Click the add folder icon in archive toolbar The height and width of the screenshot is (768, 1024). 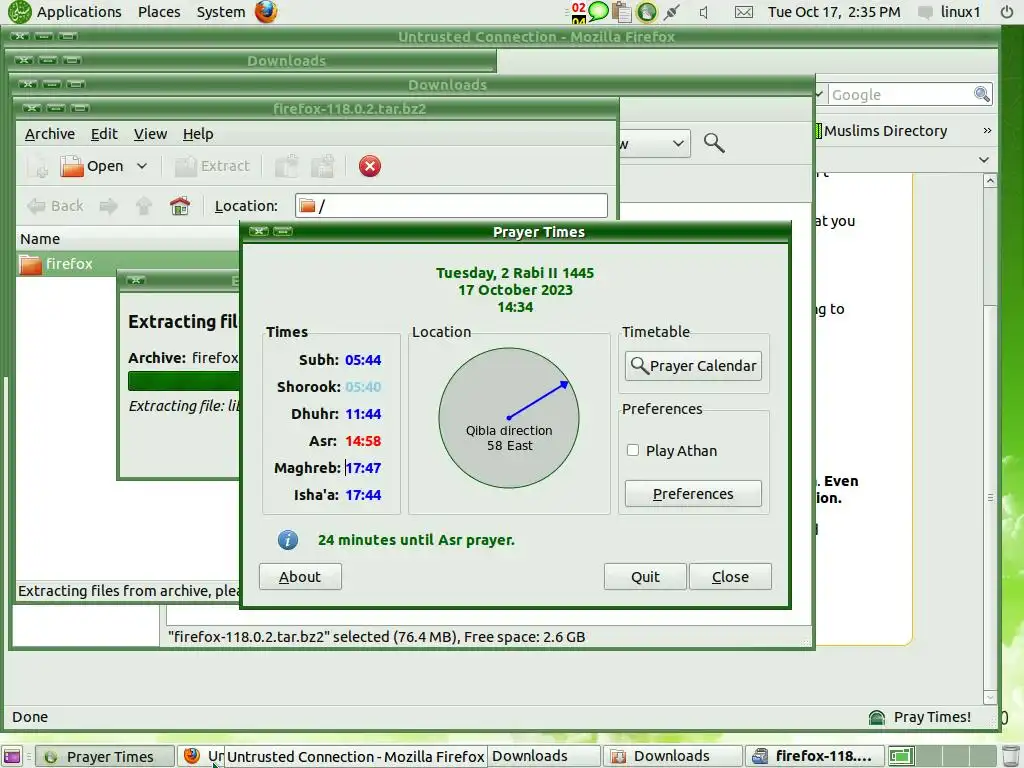[323, 166]
